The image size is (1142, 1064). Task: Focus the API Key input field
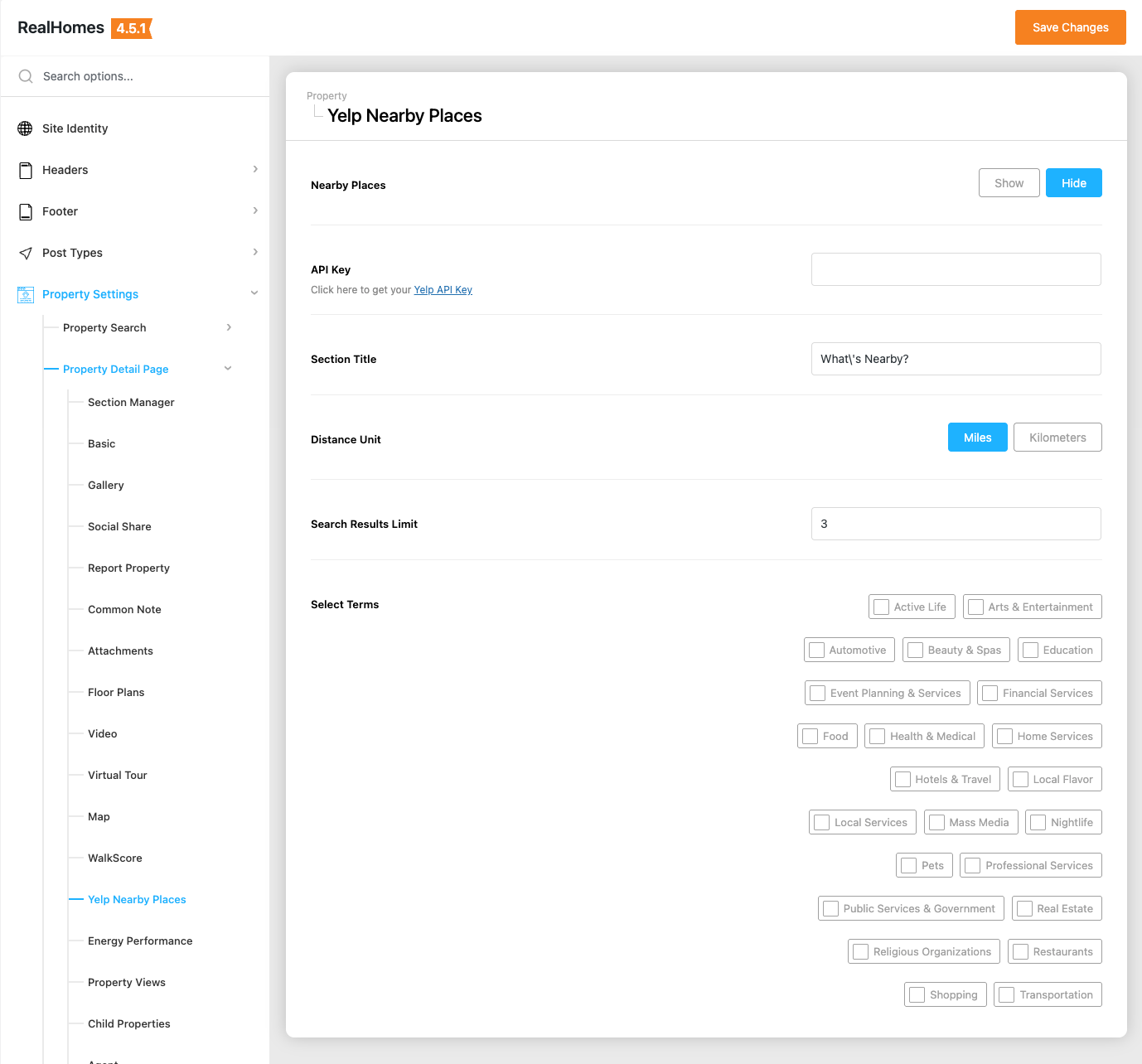[956, 269]
